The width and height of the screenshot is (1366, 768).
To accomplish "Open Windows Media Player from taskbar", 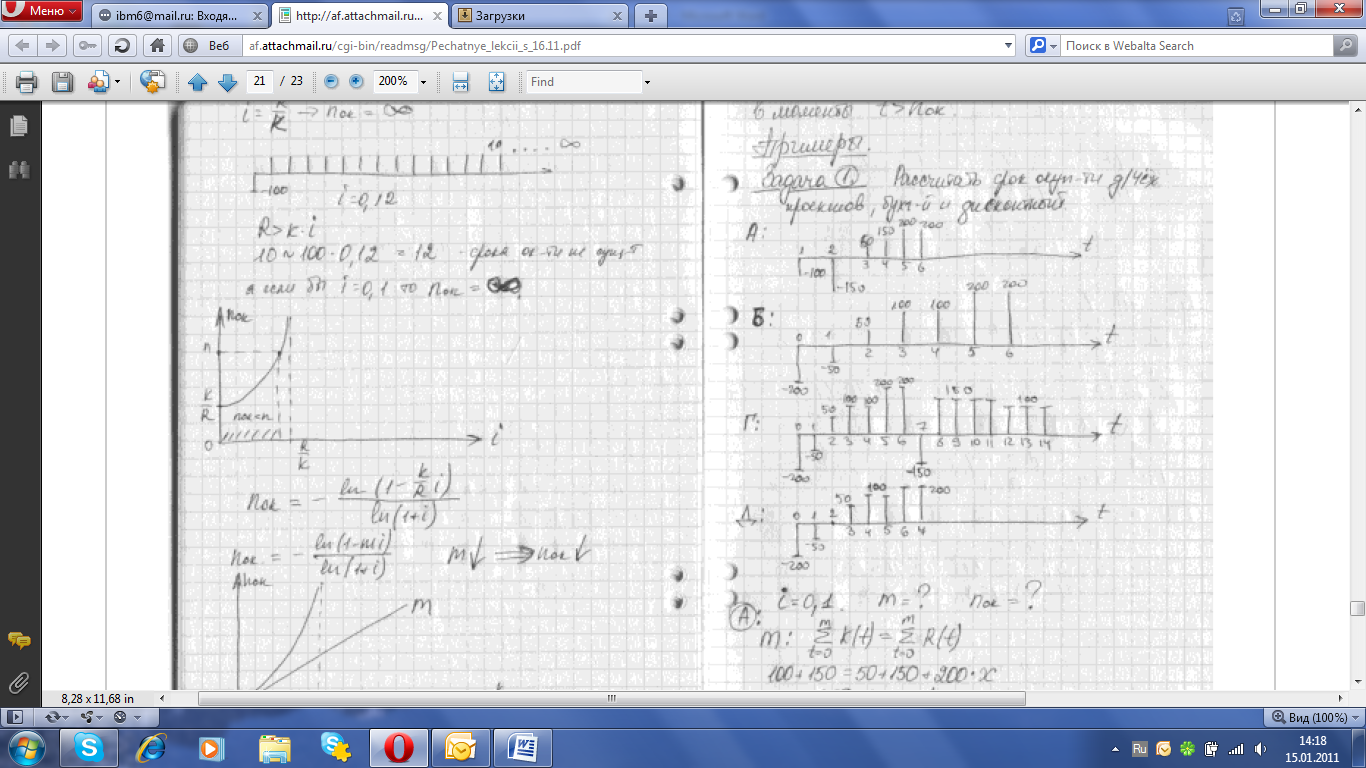I will tap(211, 747).
